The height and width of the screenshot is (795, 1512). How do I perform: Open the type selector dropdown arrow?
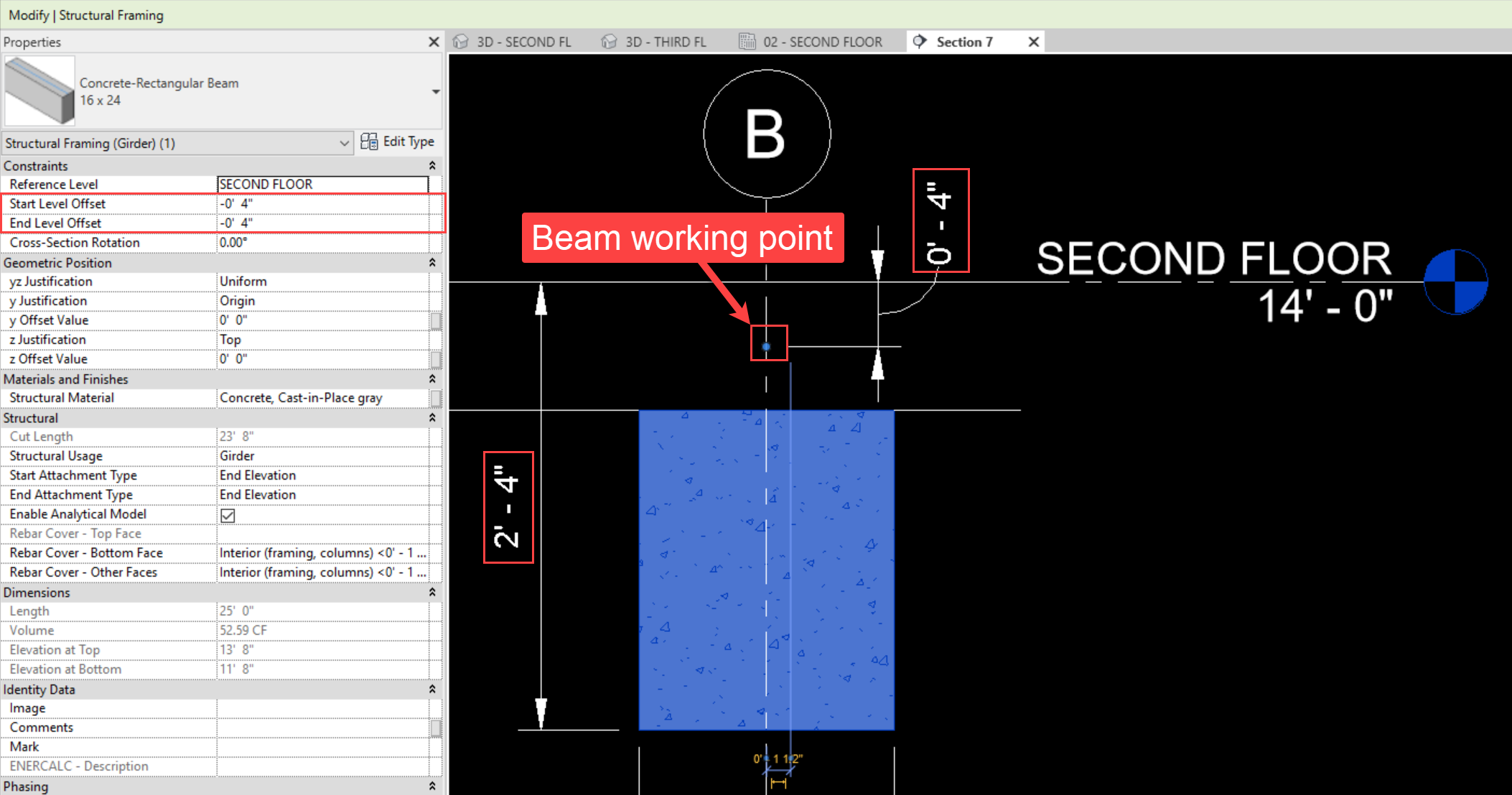pos(435,92)
